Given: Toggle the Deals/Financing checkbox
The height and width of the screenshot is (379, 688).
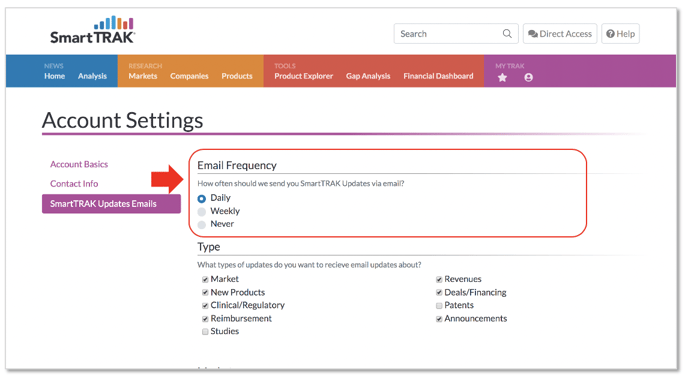Looking at the screenshot, I should point(439,293).
